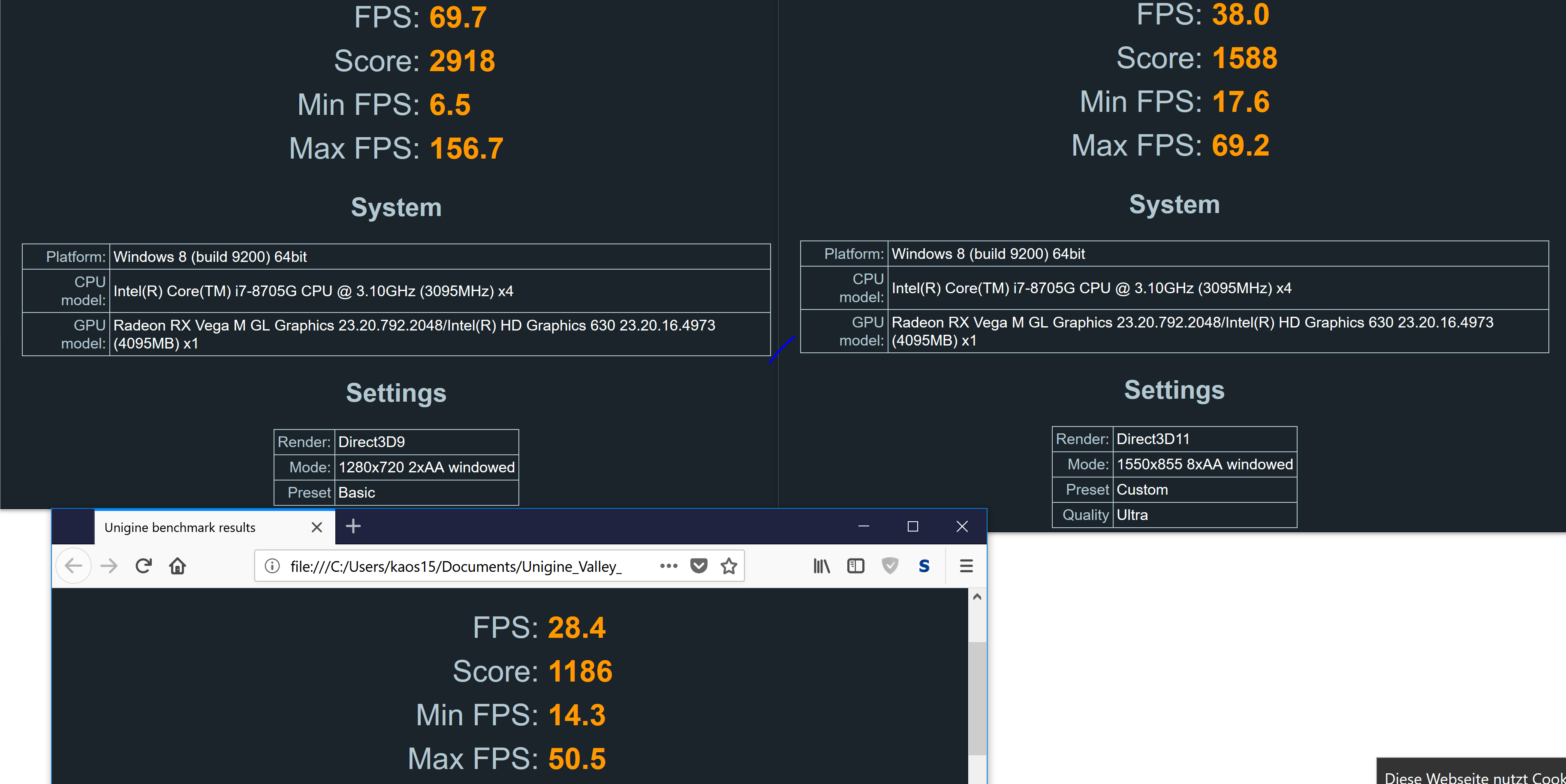Open the Firefox Library icon

point(821,566)
